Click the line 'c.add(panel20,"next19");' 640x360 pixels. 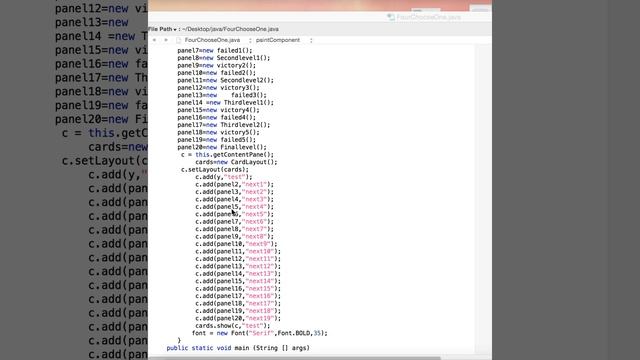pos(238,318)
